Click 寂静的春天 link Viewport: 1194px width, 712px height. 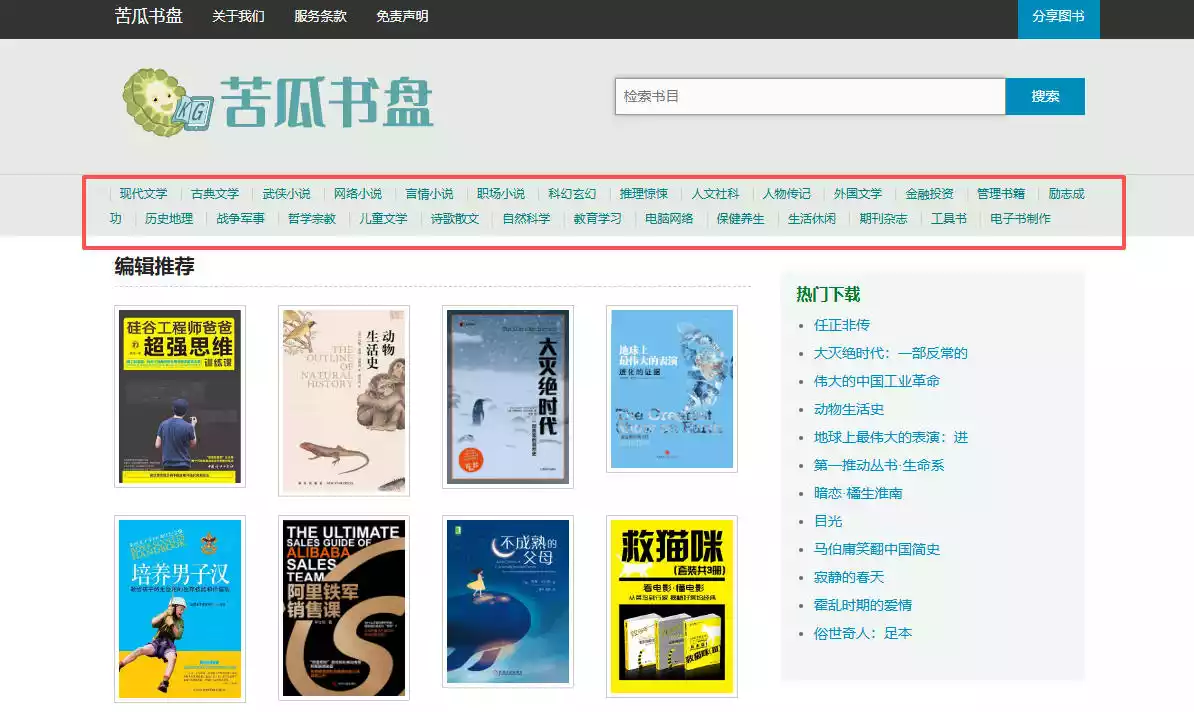(848, 578)
